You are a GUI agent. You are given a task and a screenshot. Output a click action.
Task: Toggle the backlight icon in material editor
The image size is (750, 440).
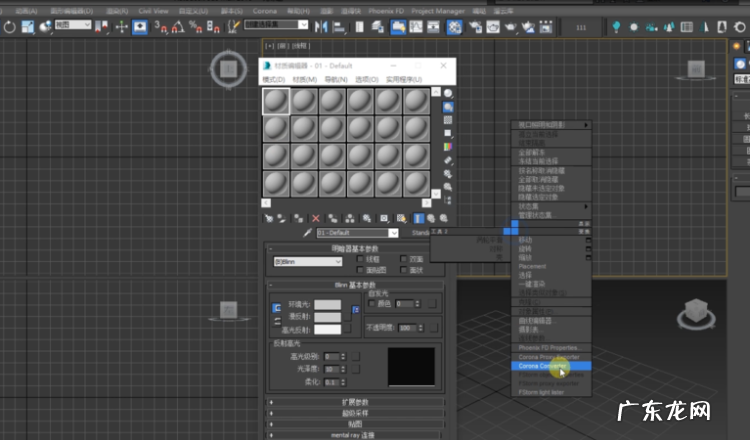pyautogui.click(x=448, y=107)
